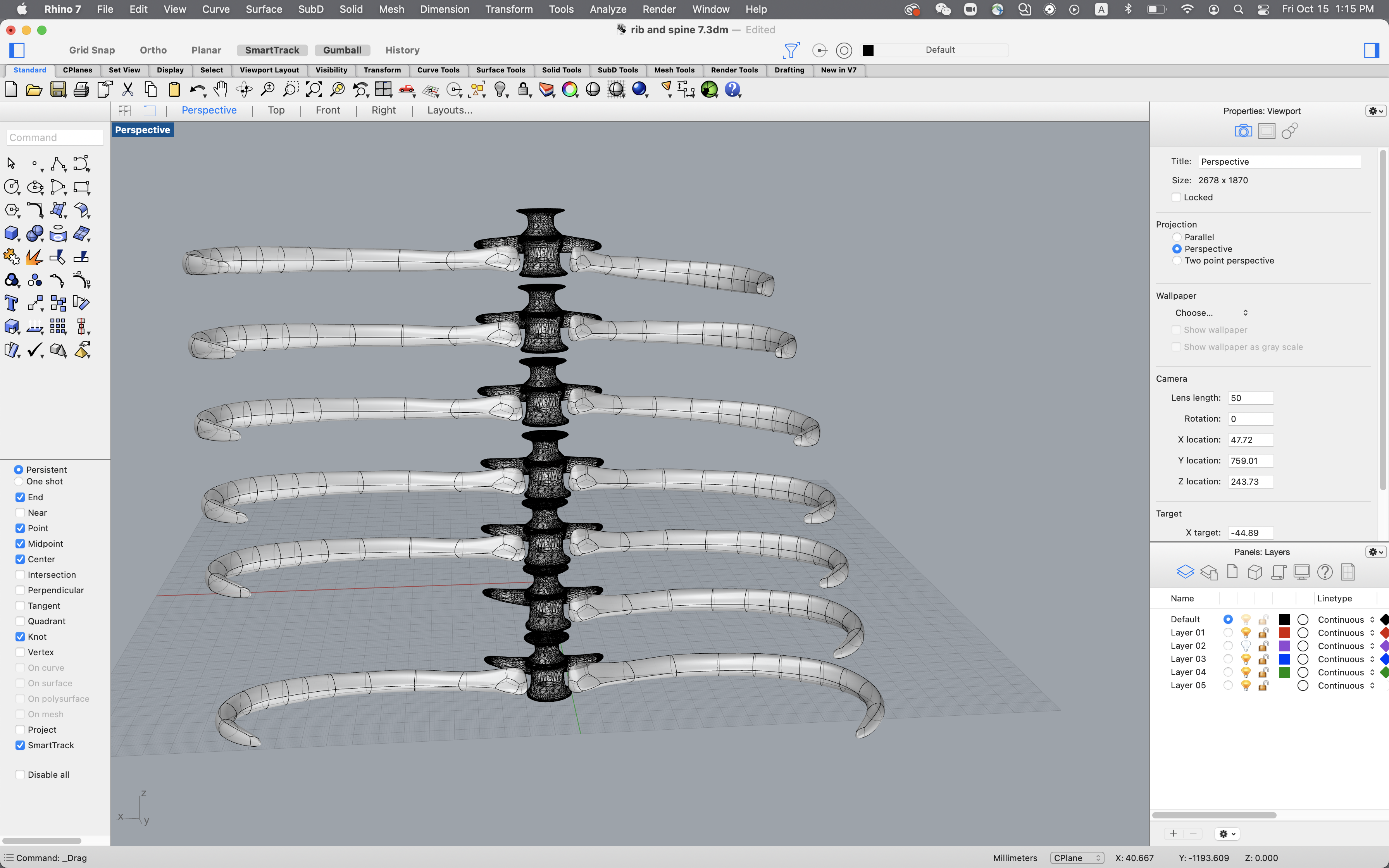
Task: Switch to Mesh Tools toolbar tab
Action: (x=674, y=70)
